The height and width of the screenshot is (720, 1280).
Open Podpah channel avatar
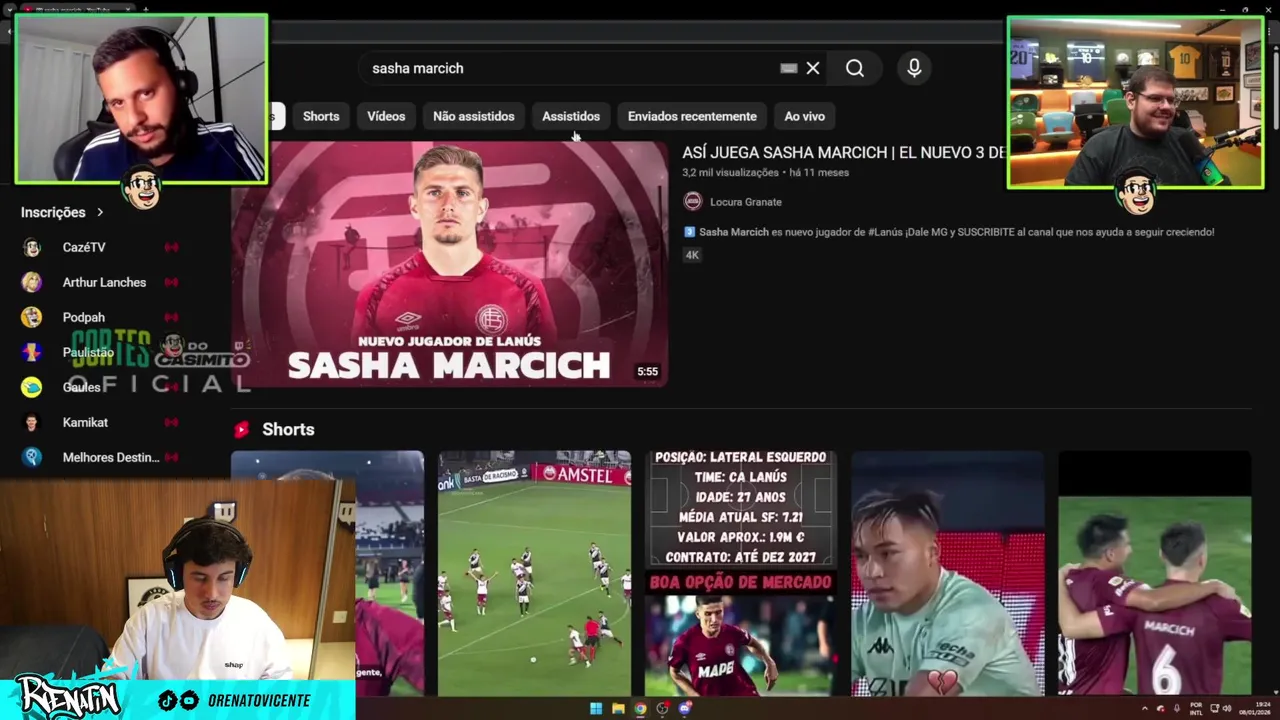[32, 317]
